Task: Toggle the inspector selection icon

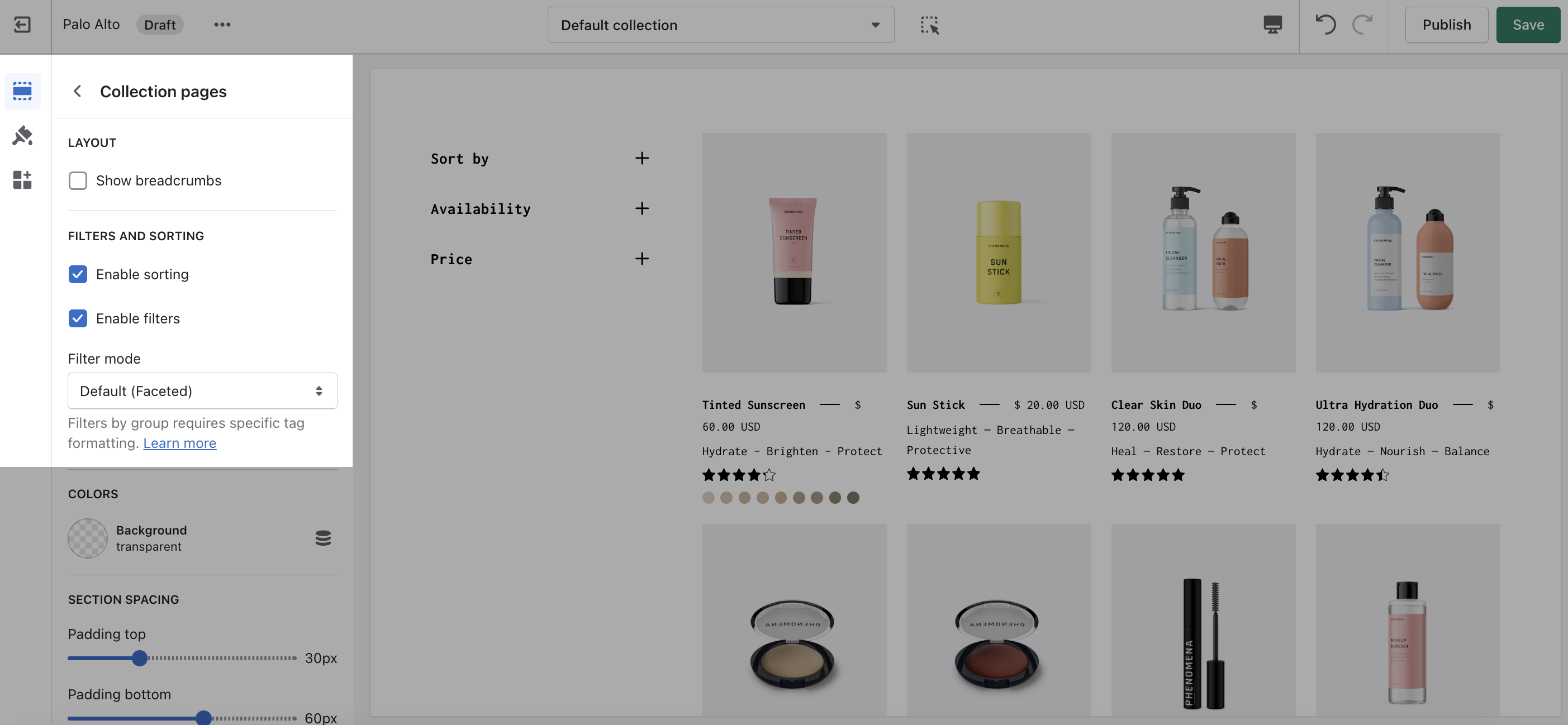Action: (x=929, y=25)
